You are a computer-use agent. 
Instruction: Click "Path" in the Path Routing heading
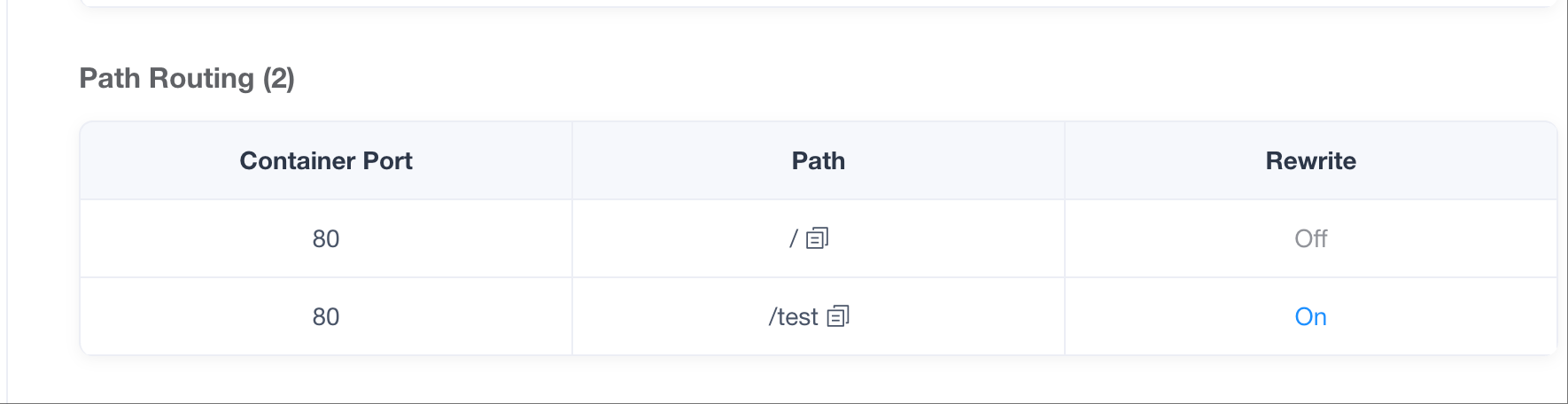click(110, 78)
